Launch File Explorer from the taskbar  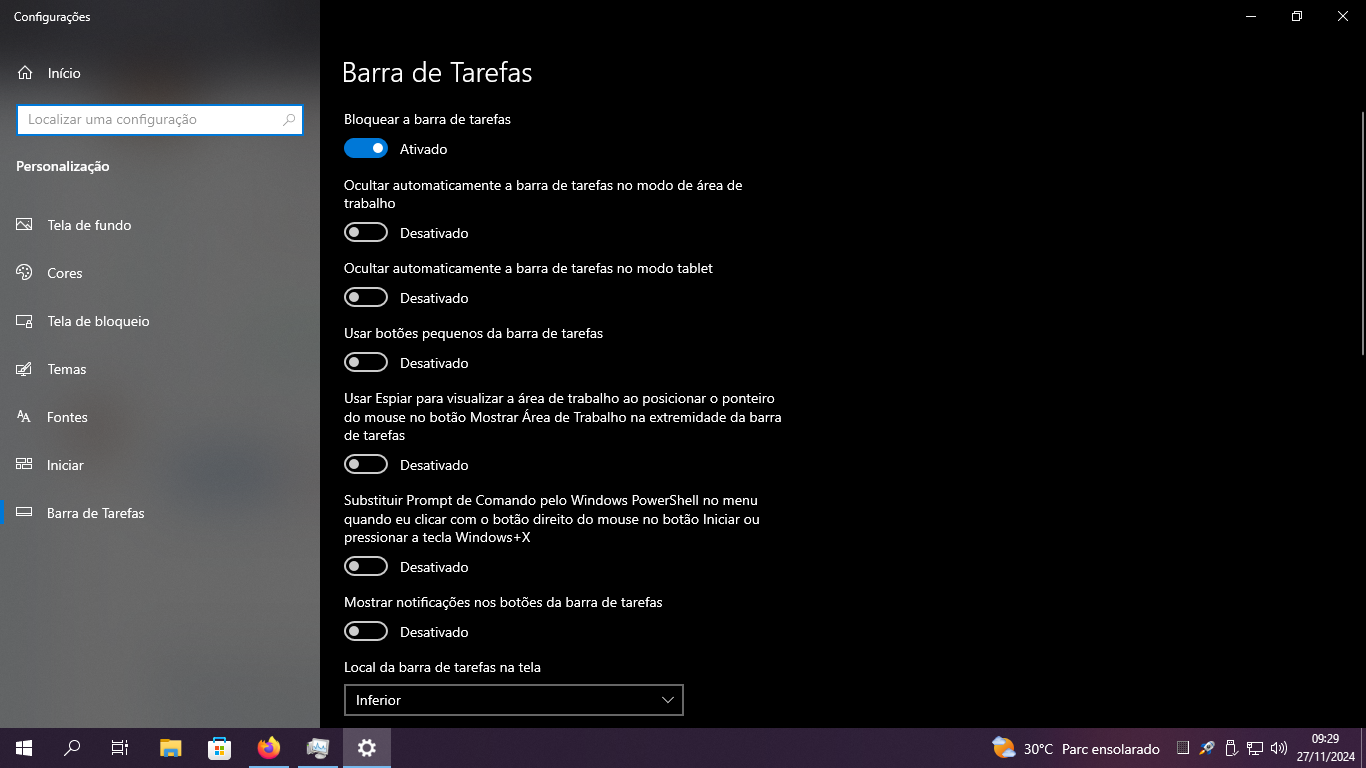171,748
